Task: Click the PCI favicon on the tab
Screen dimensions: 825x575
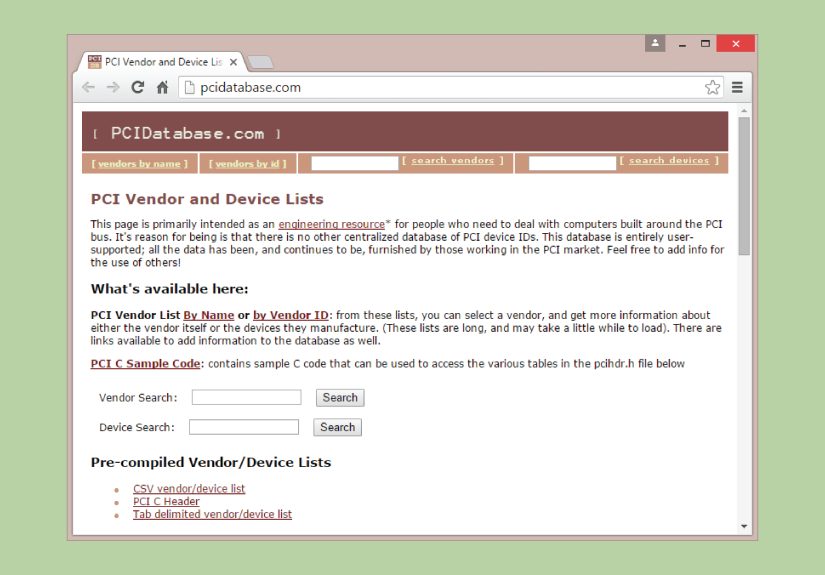Action: coord(95,62)
